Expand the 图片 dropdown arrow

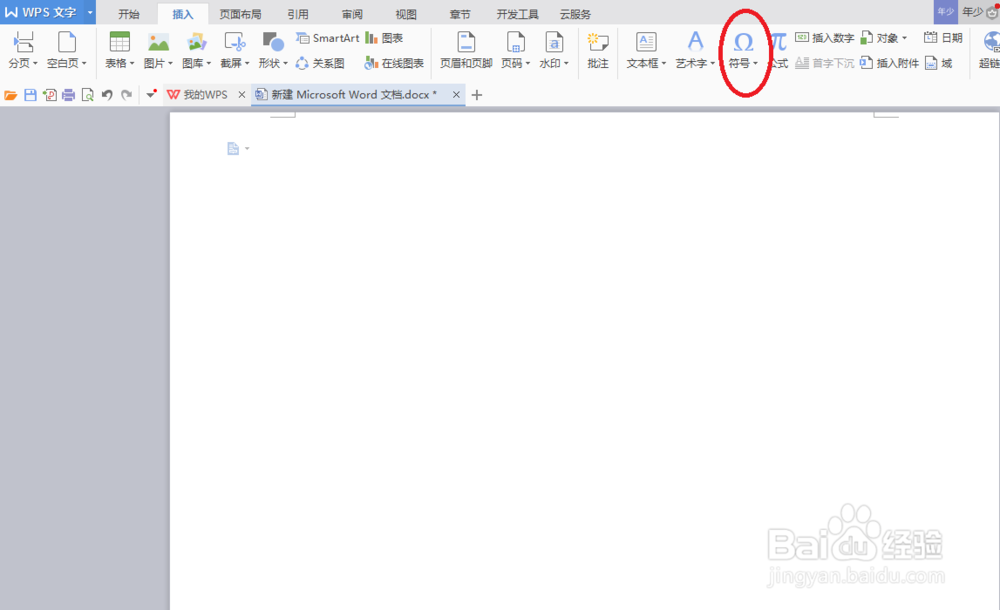coord(170,63)
